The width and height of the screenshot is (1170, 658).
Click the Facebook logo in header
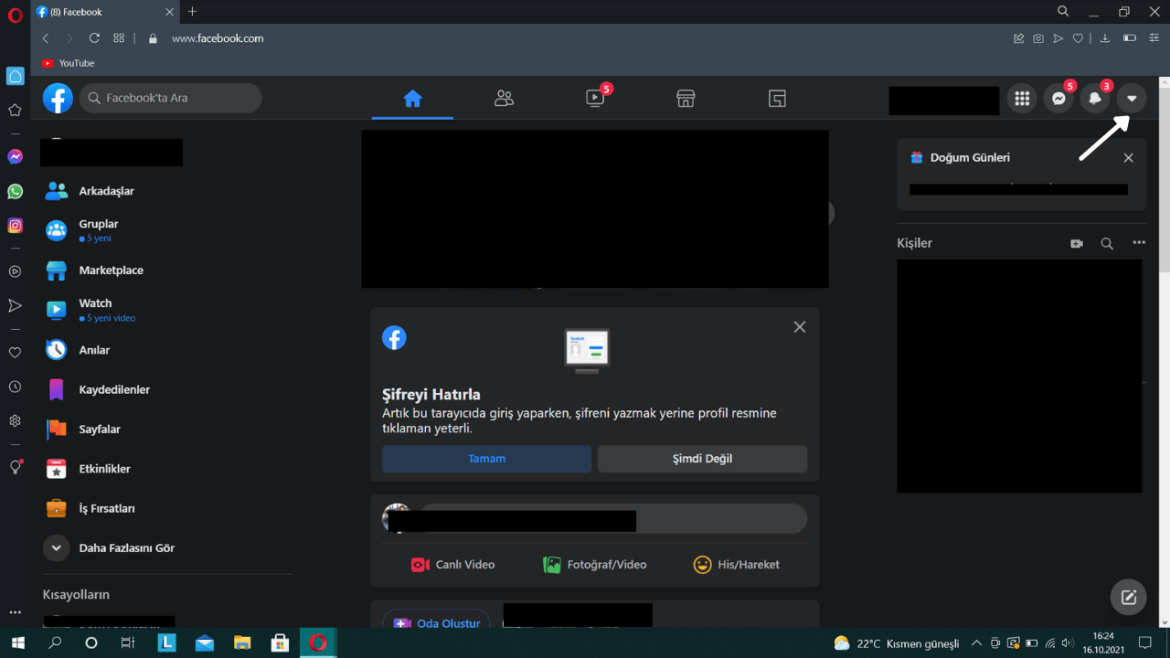click(58, 98)
